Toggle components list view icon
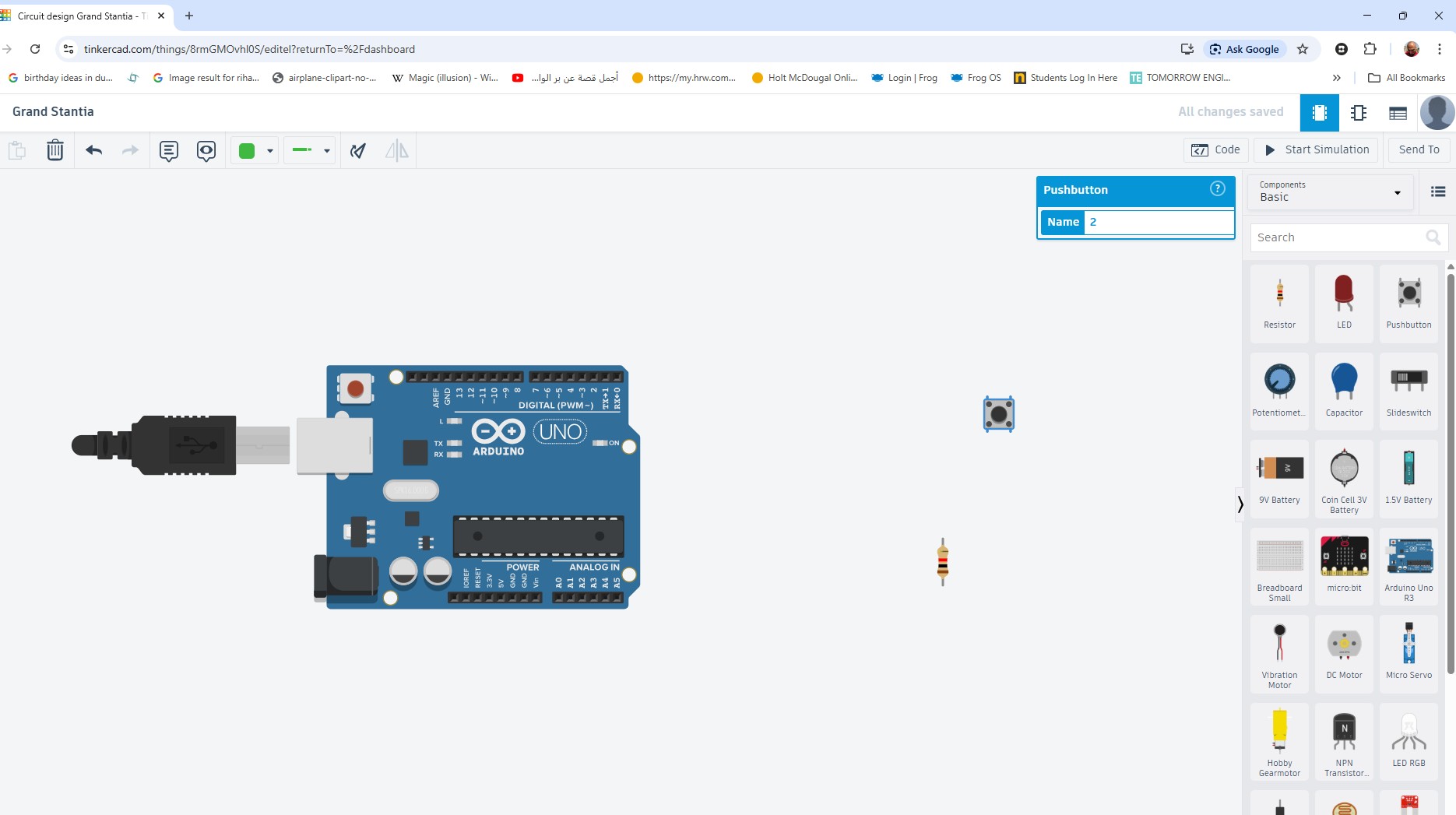Image resolution: width=1456 pixels, height=815 pixels. point(1438,191)
